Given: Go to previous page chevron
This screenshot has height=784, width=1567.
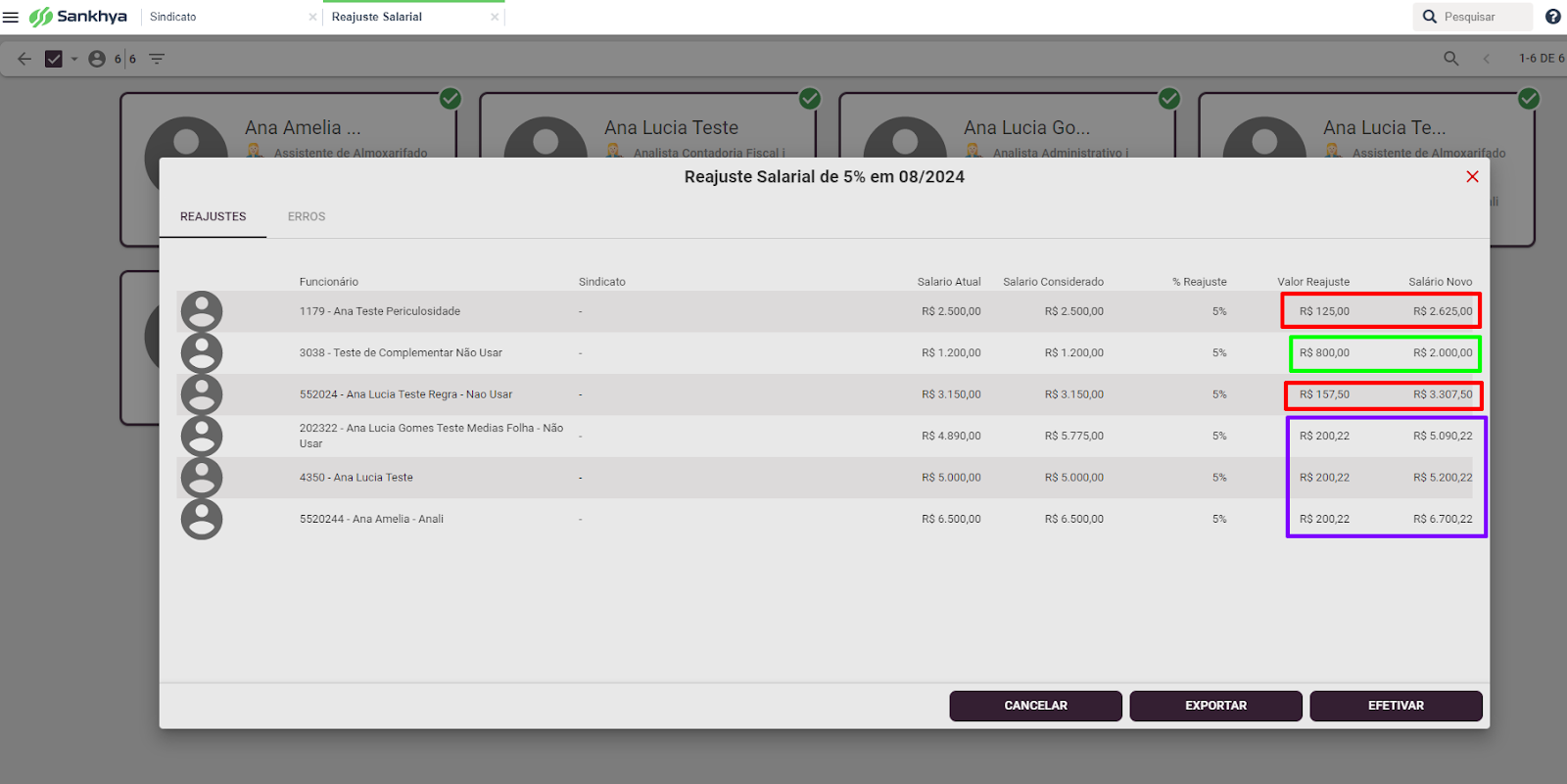Looking at the screenshot, I should [1487, 59].
